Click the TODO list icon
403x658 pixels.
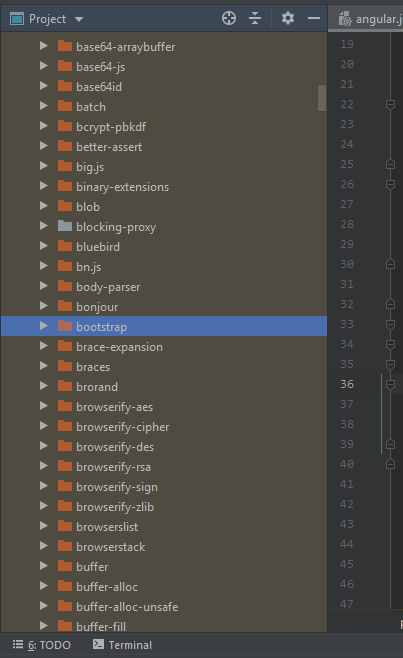click(18, 644)
